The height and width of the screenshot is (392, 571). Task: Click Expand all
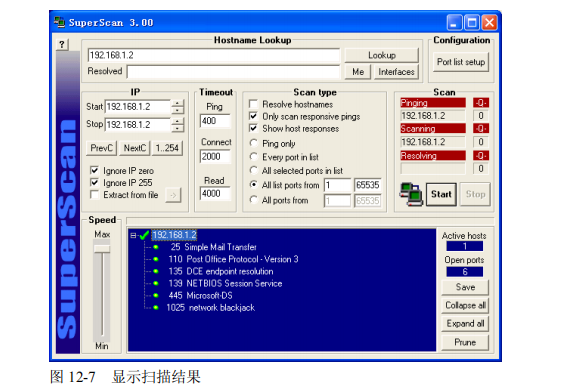465,324
